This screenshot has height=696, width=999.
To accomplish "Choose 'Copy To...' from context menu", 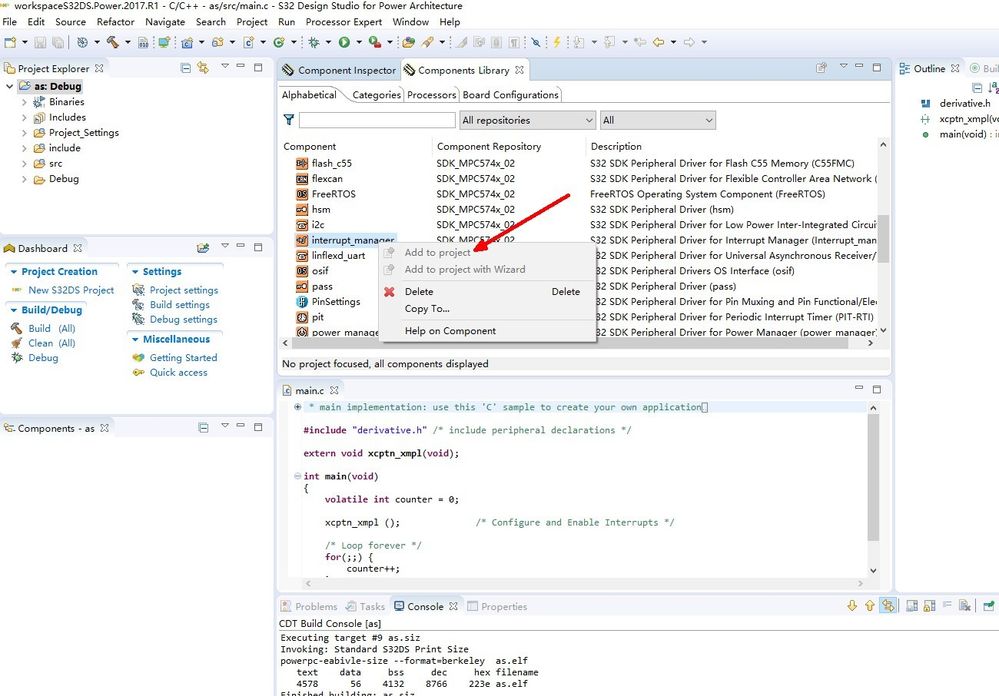I will coord(427,308).
